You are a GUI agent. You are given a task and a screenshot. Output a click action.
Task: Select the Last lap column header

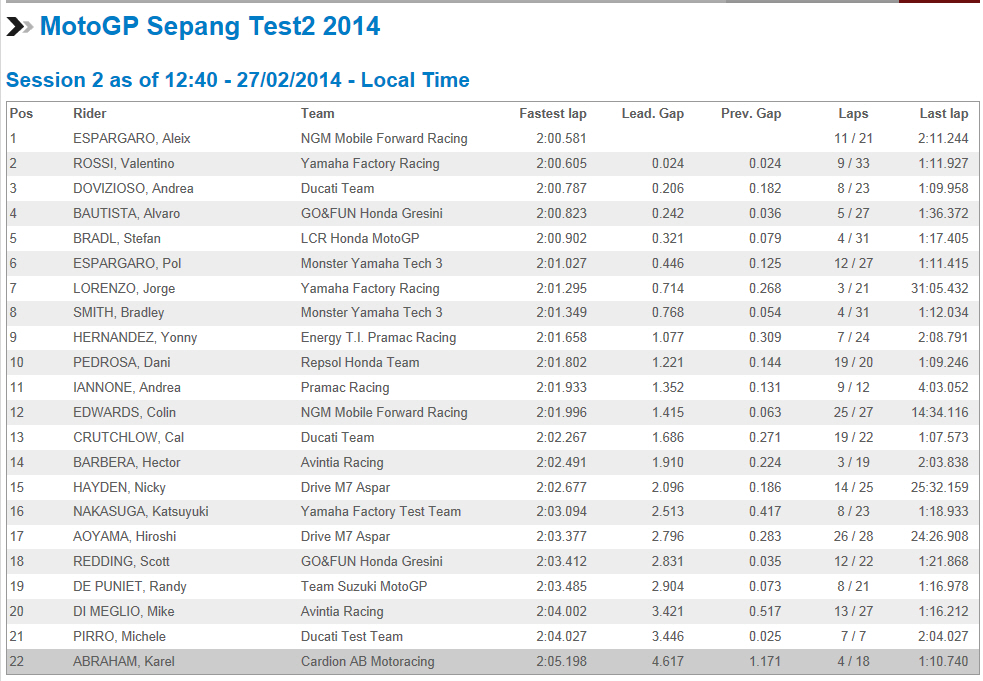[x=944, y=114]
